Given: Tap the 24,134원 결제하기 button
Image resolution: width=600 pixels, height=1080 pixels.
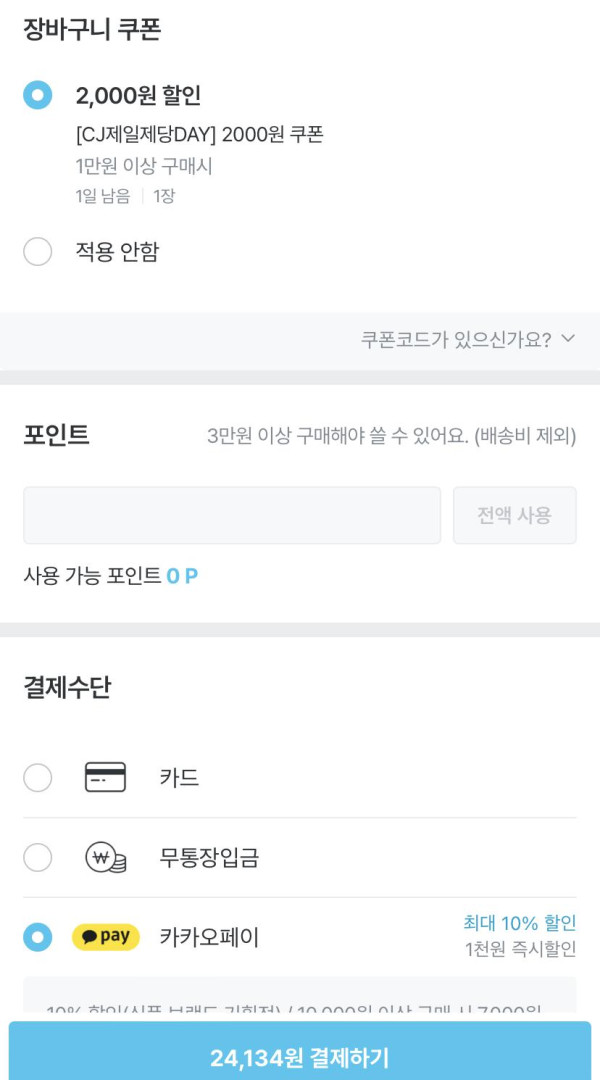Looking at the screenshot, I should (x=300, y=1057).
